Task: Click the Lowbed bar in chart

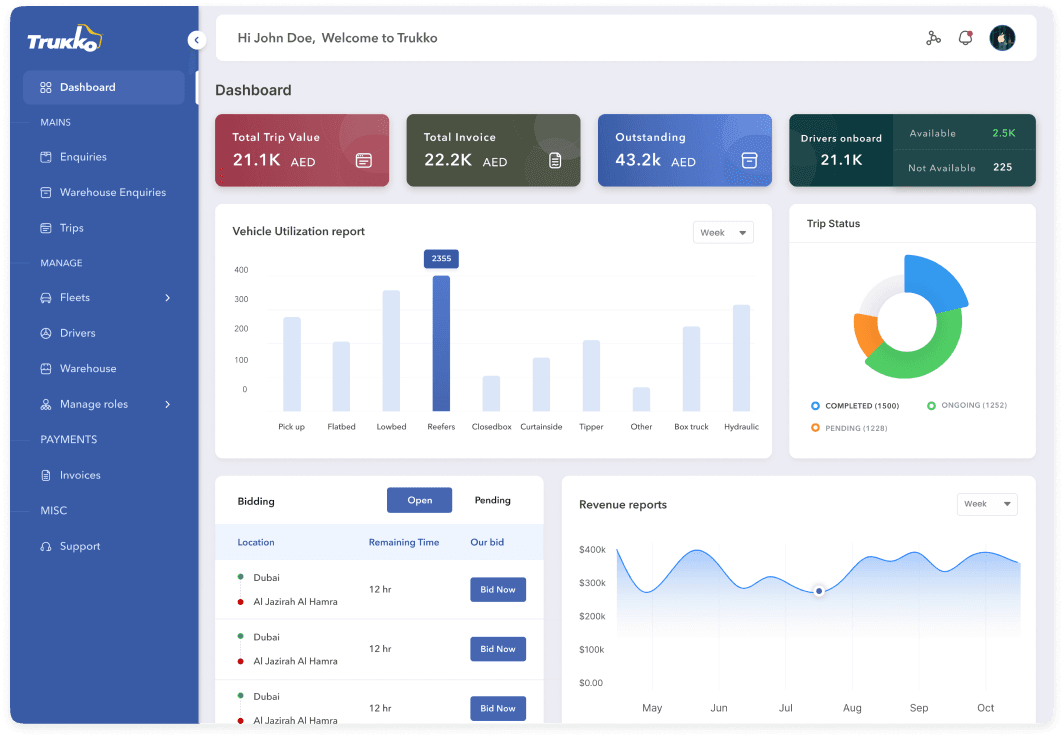Action: [x=391, y=351]
